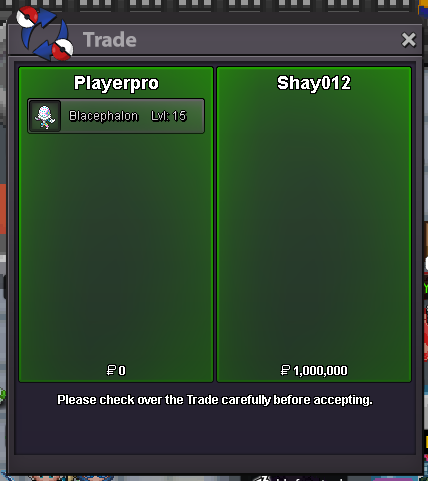
Task: Click Pokédollar symbol beside 1,000,000
Action: pyautogui.click(x=285, y=370)
